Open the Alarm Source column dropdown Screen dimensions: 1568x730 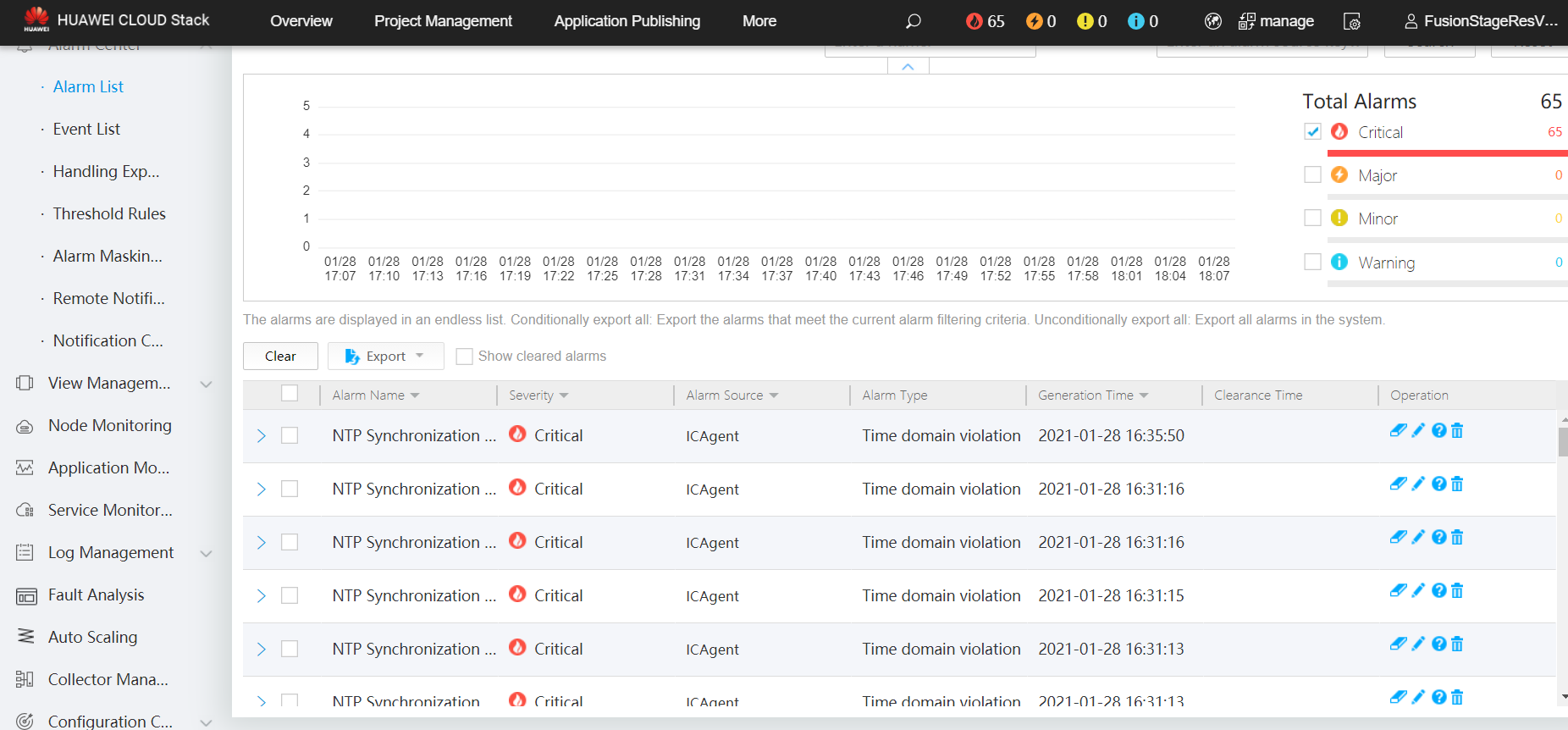[x=774, y=395]
